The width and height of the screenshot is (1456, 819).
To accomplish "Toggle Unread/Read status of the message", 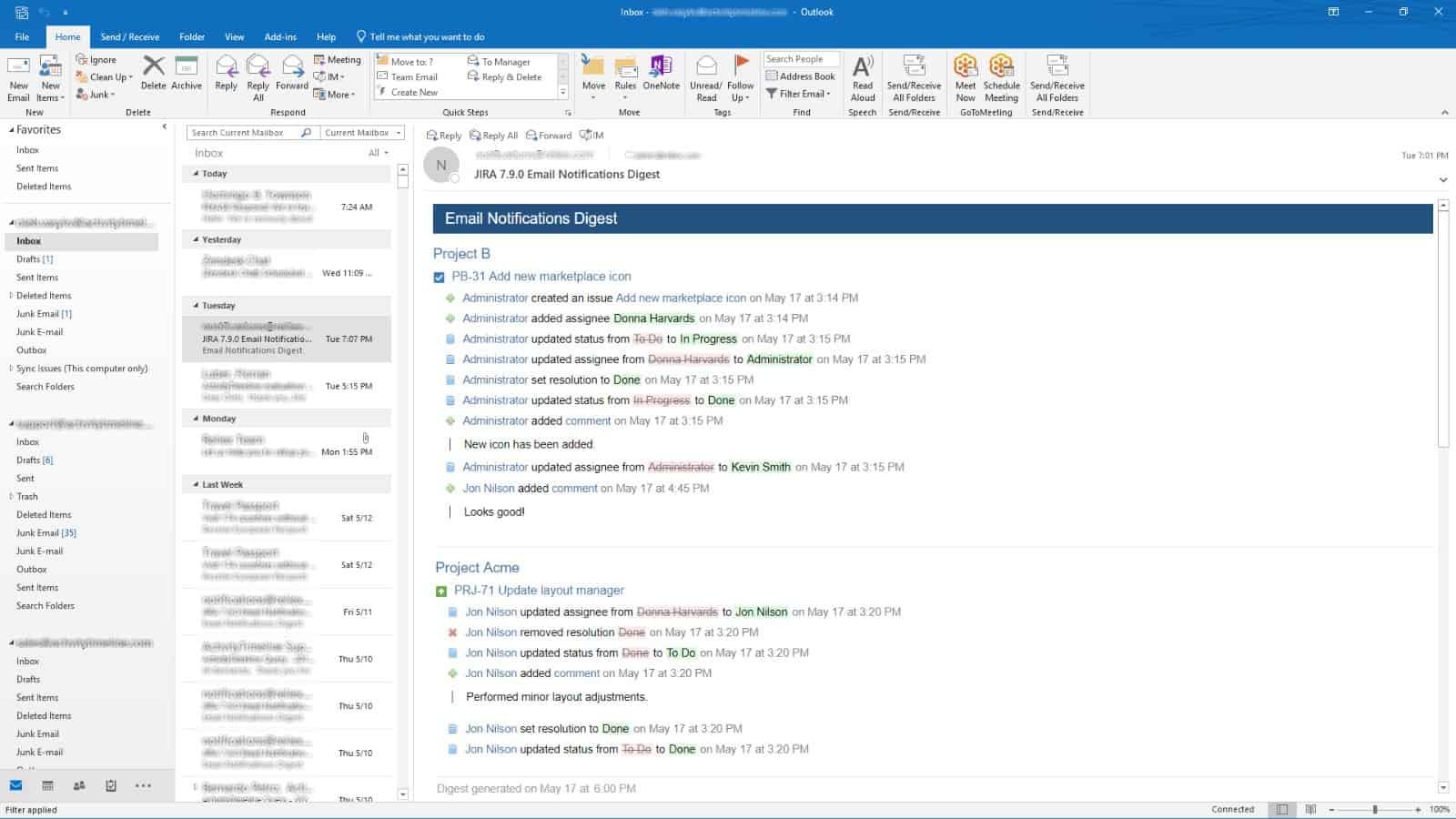I will coord(706,77).
